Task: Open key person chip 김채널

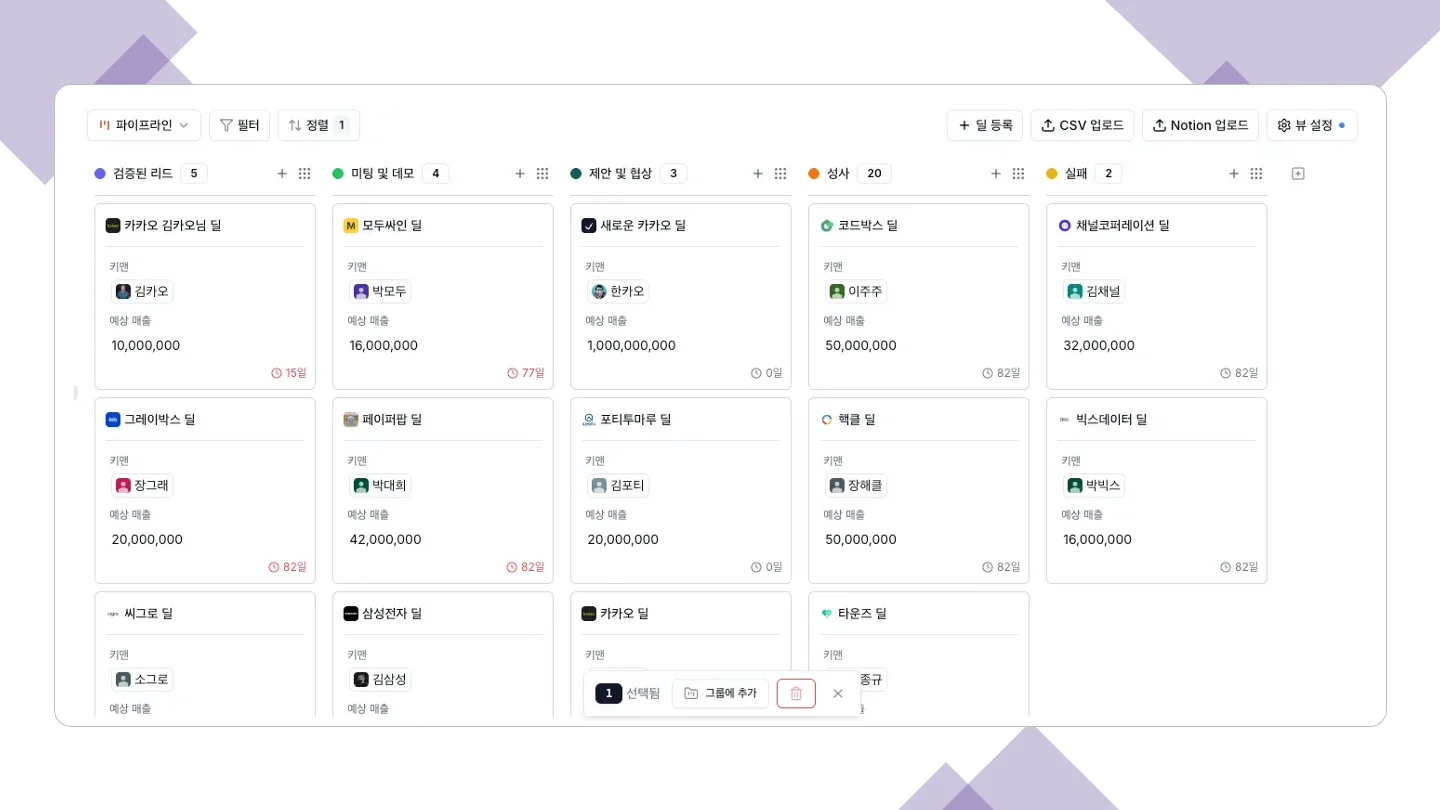Action: click(x=1094, y=292)
